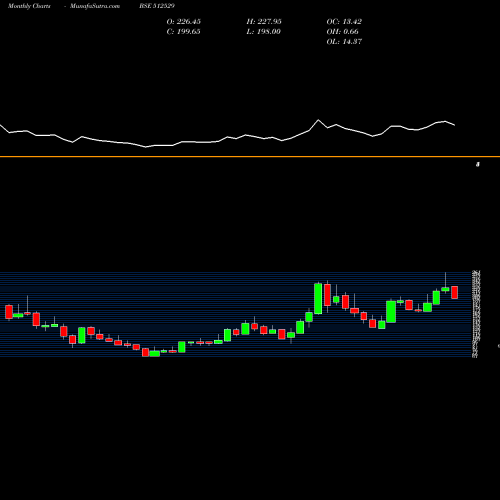Click the 'OH: 0.66' reading
The width and height of the screenshot is (500, 500).
pos(342,32)
